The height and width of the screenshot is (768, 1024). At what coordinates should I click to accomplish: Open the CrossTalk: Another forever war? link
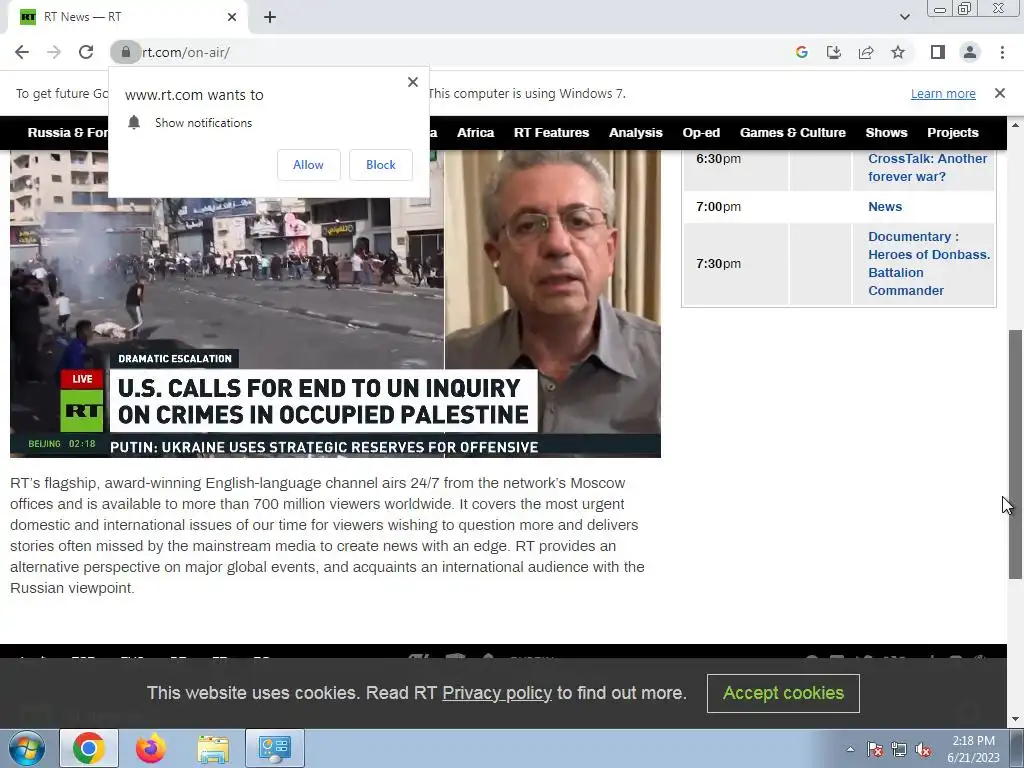(927, 167)
